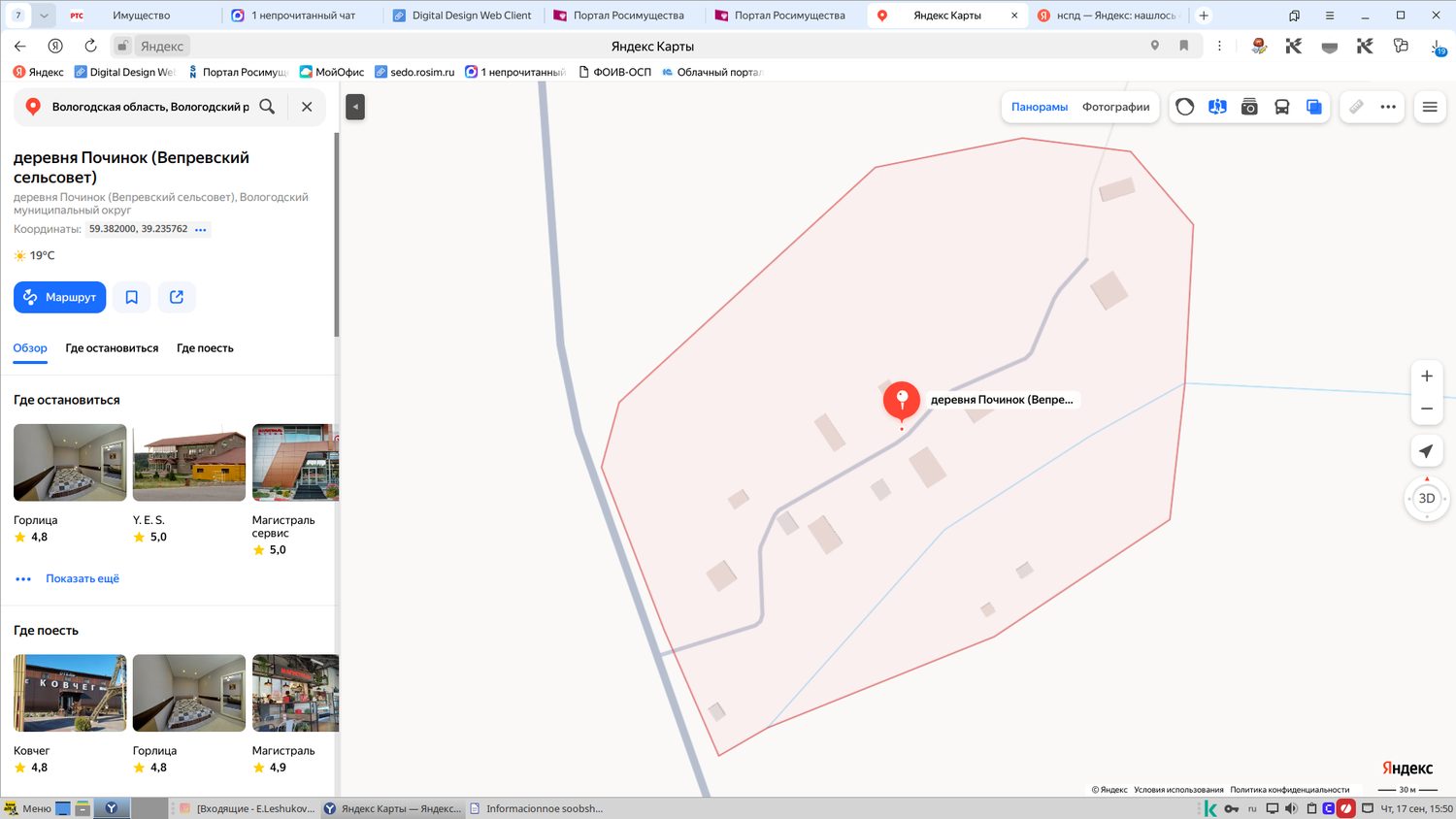
Task: Click the ru keyboard layout indicator
Action: tap(1252, 808)
